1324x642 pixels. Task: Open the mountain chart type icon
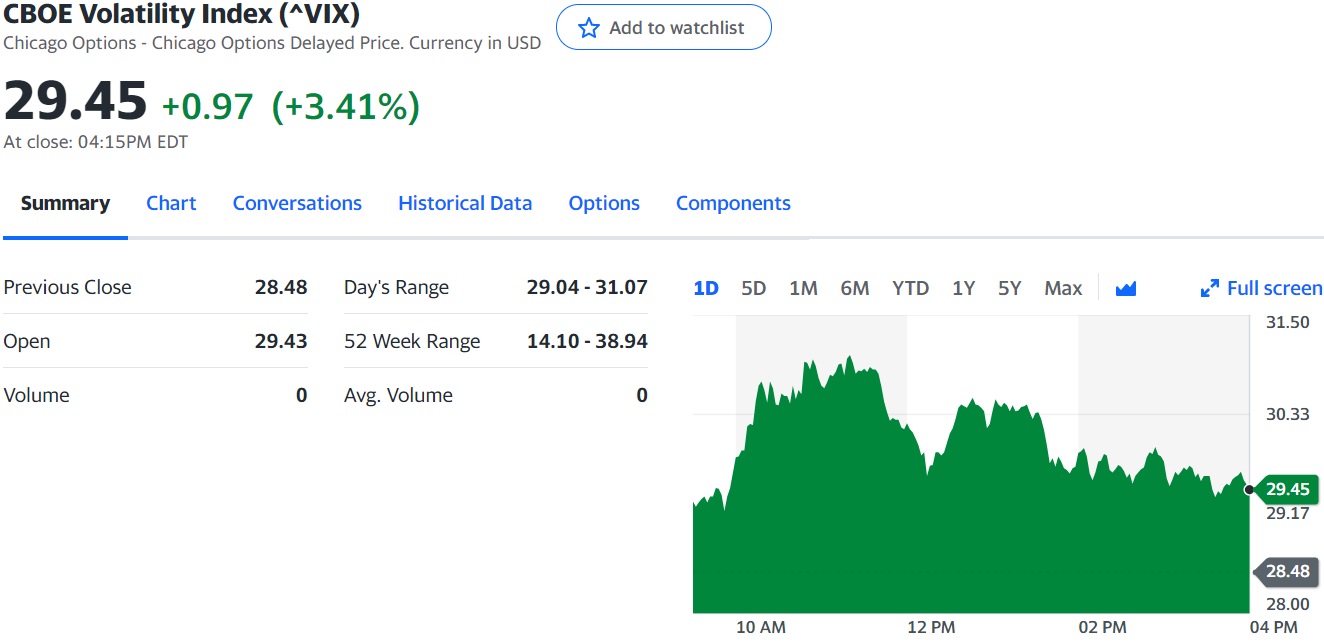click(1126, 289)
